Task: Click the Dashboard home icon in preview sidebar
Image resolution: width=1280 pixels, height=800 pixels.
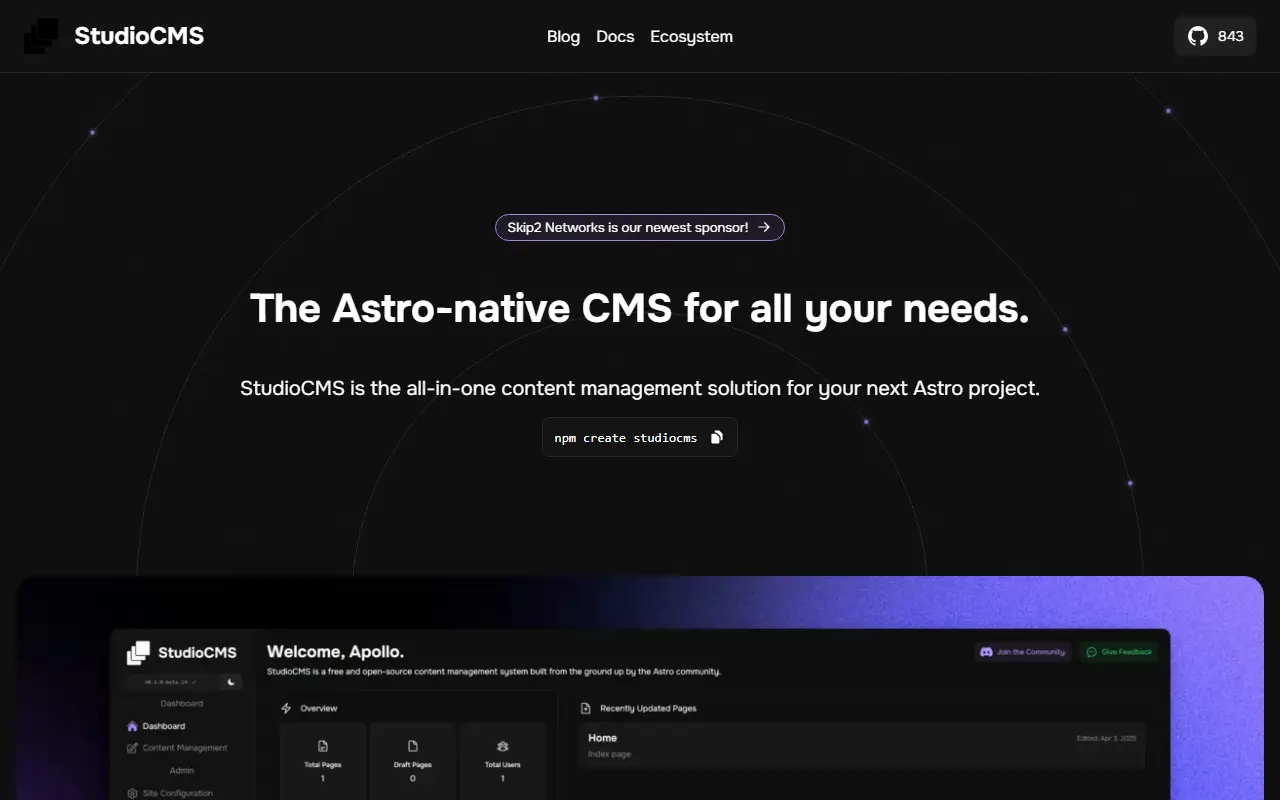Action: pyautogui.click(x=133, y=726)
